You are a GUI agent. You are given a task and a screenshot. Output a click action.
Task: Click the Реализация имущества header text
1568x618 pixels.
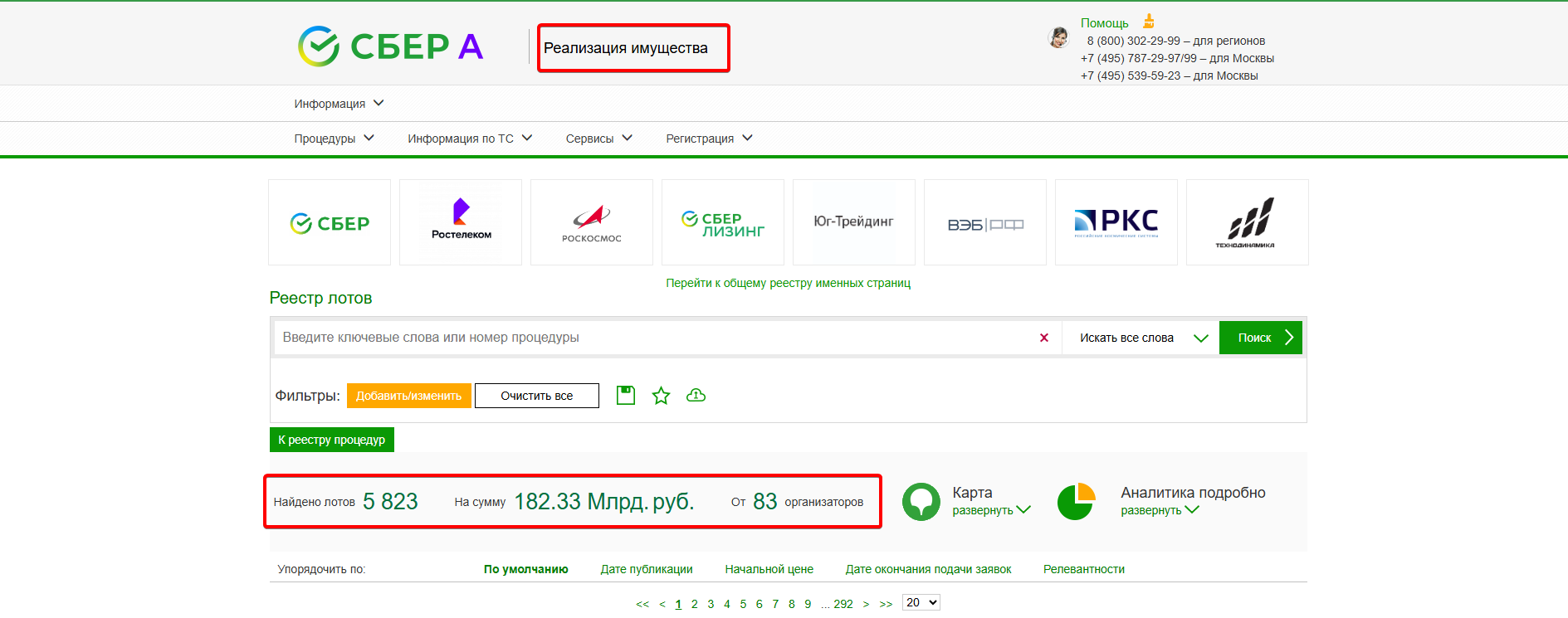click(x=626, y=48)
